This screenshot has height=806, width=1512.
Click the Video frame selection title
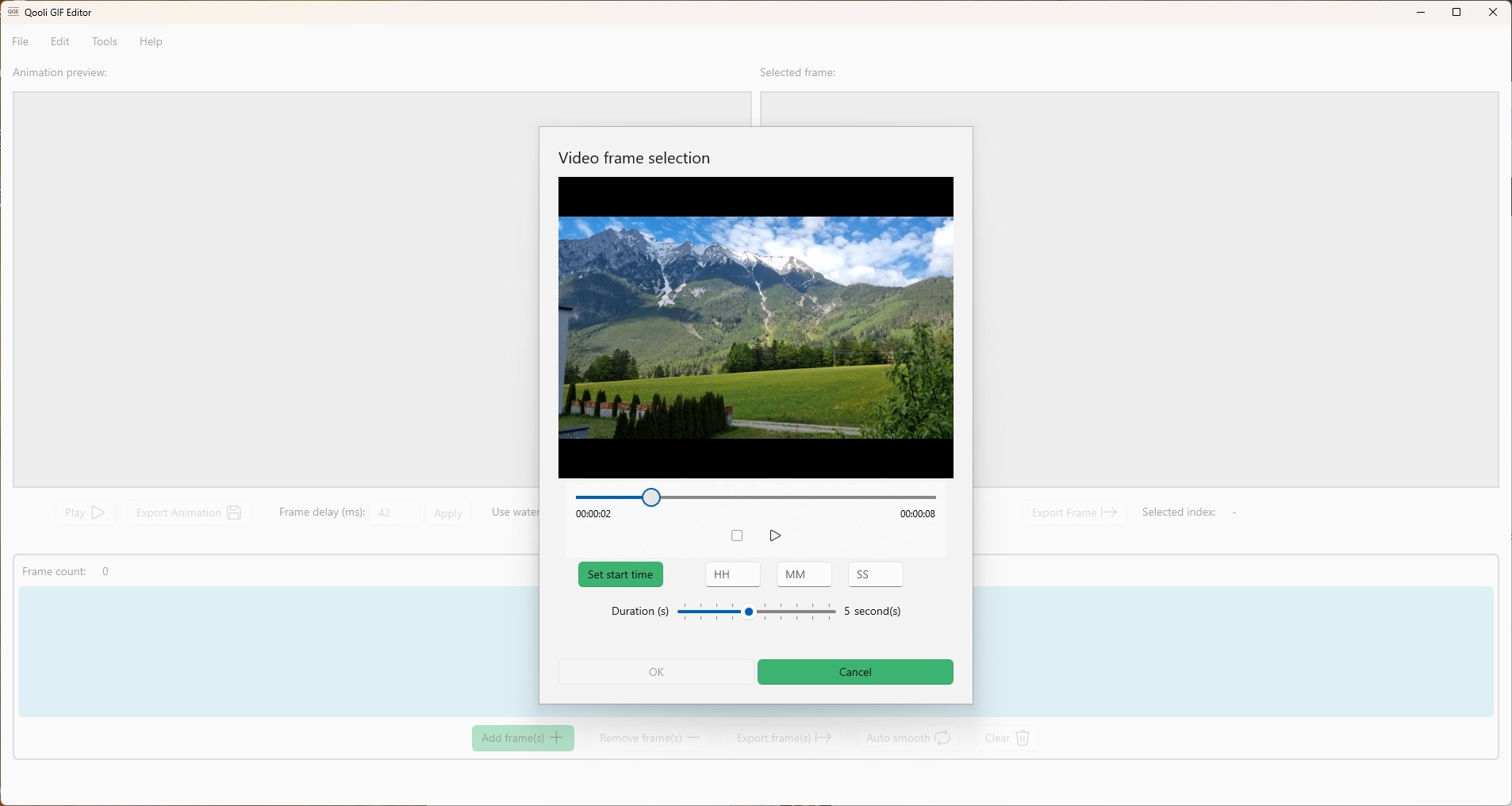635,158
